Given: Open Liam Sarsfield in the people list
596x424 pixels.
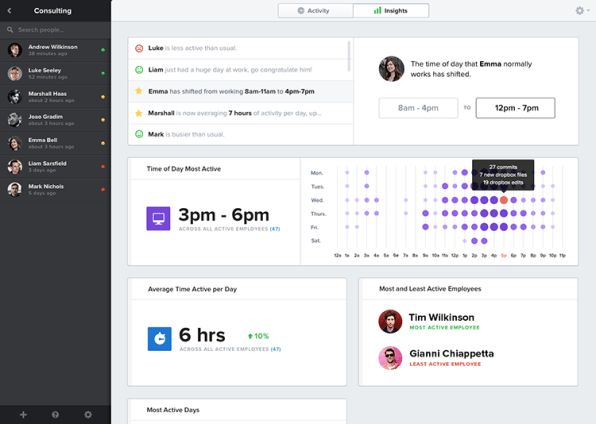Looking at the screenshot, I should [x=55, y=166].
